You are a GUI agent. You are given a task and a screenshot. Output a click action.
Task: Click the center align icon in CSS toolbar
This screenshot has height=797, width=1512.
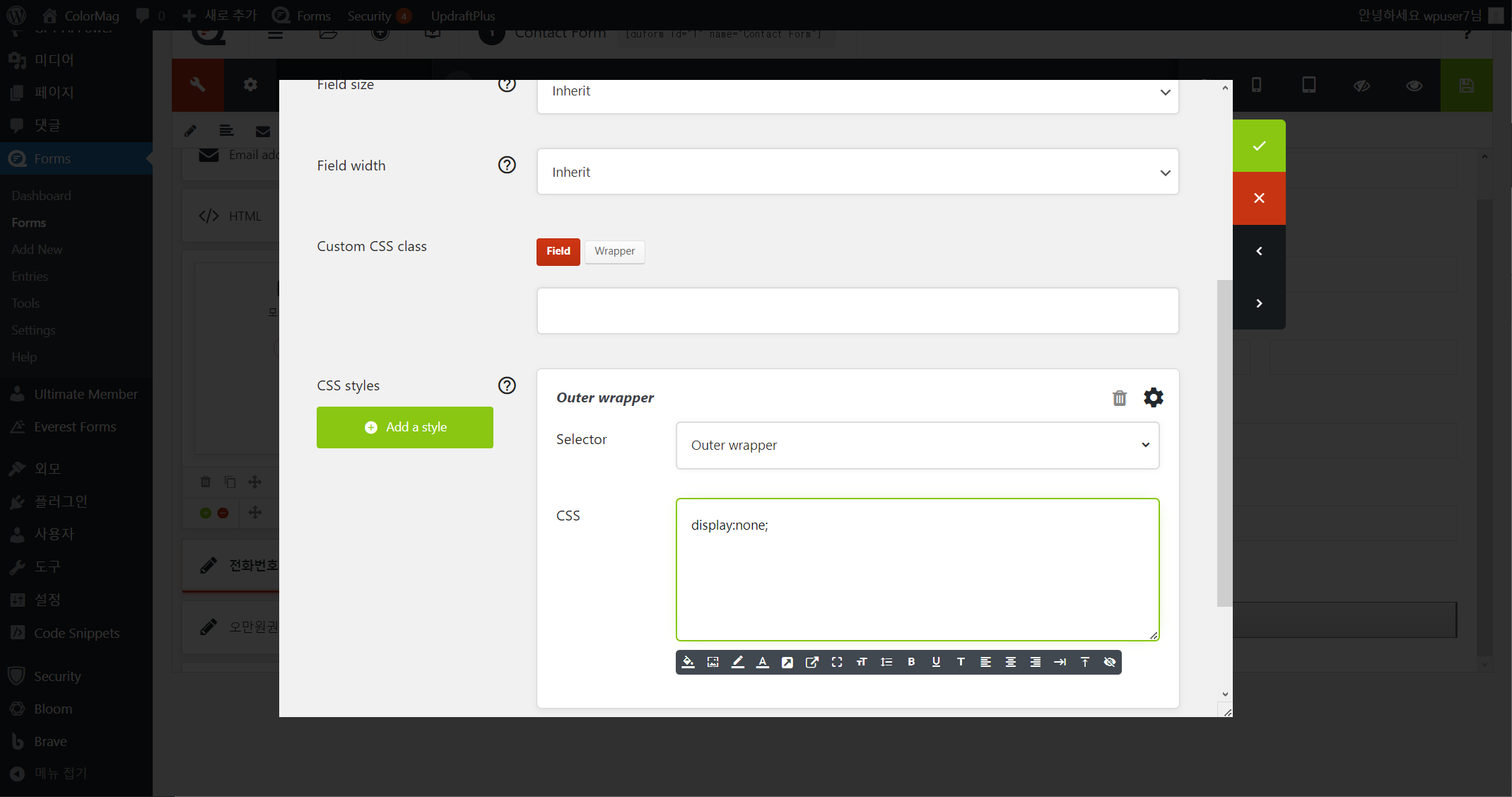coord(1010,662)
